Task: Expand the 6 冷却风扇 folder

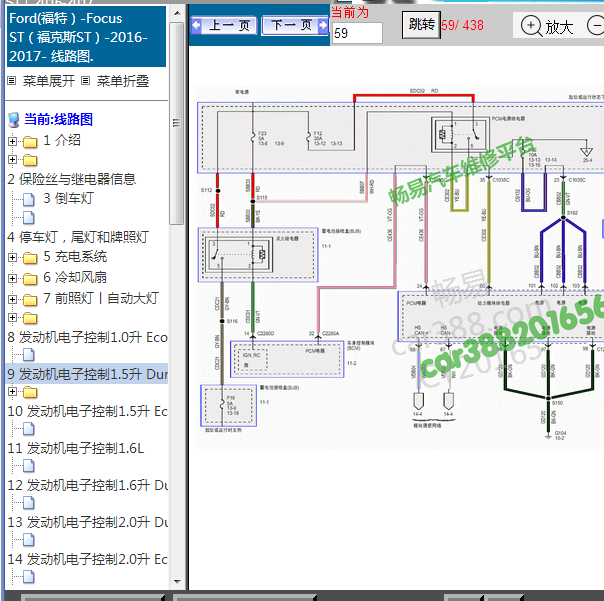Action: [12, 278]
